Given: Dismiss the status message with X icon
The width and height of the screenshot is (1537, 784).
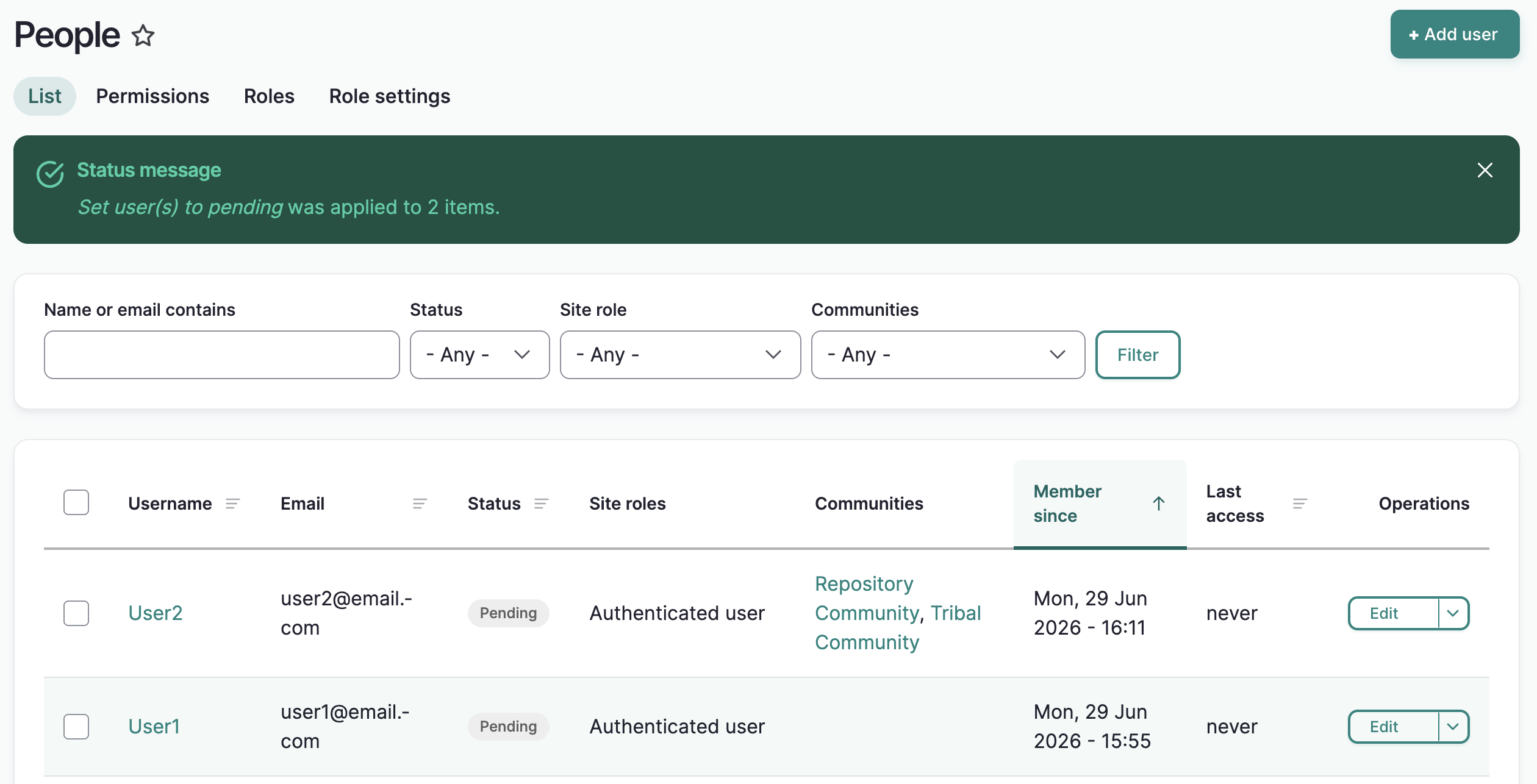Looking at the screenshot, I should [x=1485, y=170].
